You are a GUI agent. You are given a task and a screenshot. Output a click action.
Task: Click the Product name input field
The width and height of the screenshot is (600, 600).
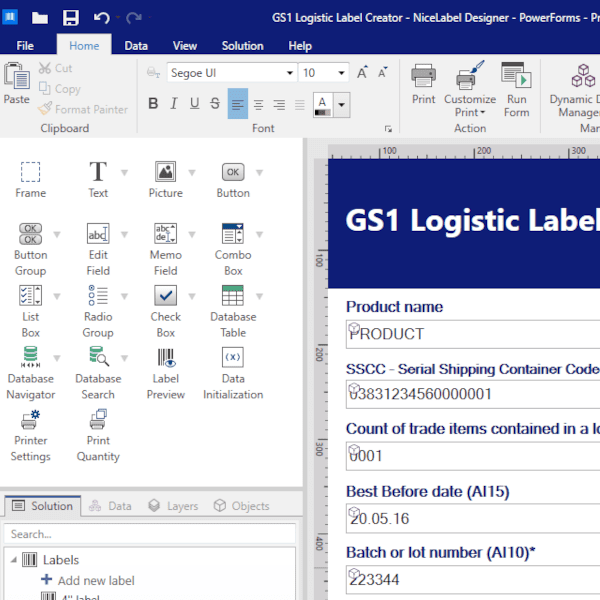pyautogui.click(x=473, y=334)
